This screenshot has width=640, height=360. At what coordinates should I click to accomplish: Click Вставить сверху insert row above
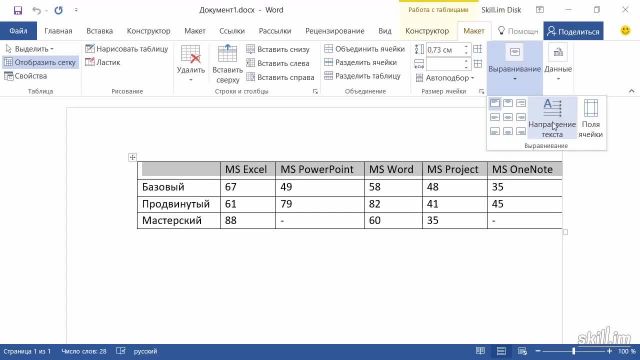[227, 64]
